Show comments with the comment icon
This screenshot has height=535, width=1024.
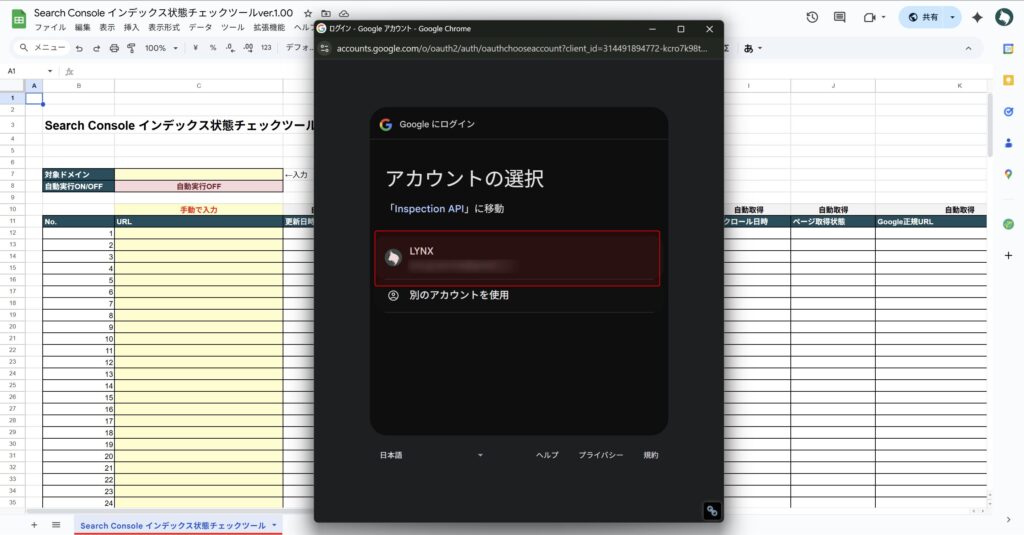(839, 17)
